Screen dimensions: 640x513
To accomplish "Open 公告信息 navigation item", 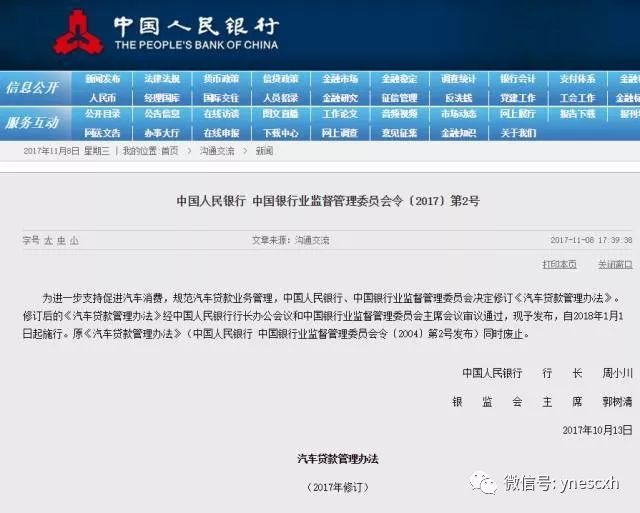I will (x=162, y=114).
